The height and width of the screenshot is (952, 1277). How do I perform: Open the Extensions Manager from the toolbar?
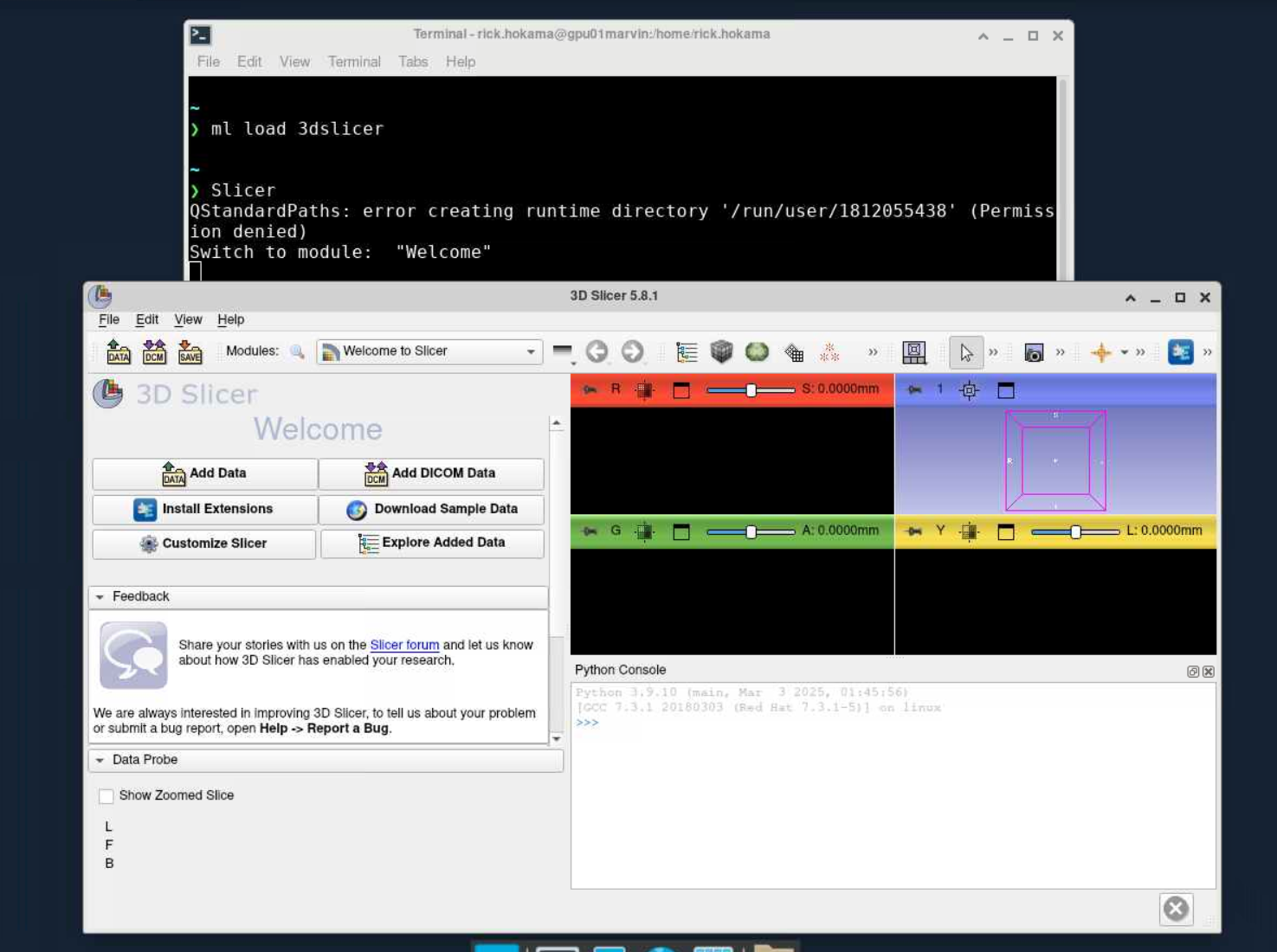(x=1179, y=351)
